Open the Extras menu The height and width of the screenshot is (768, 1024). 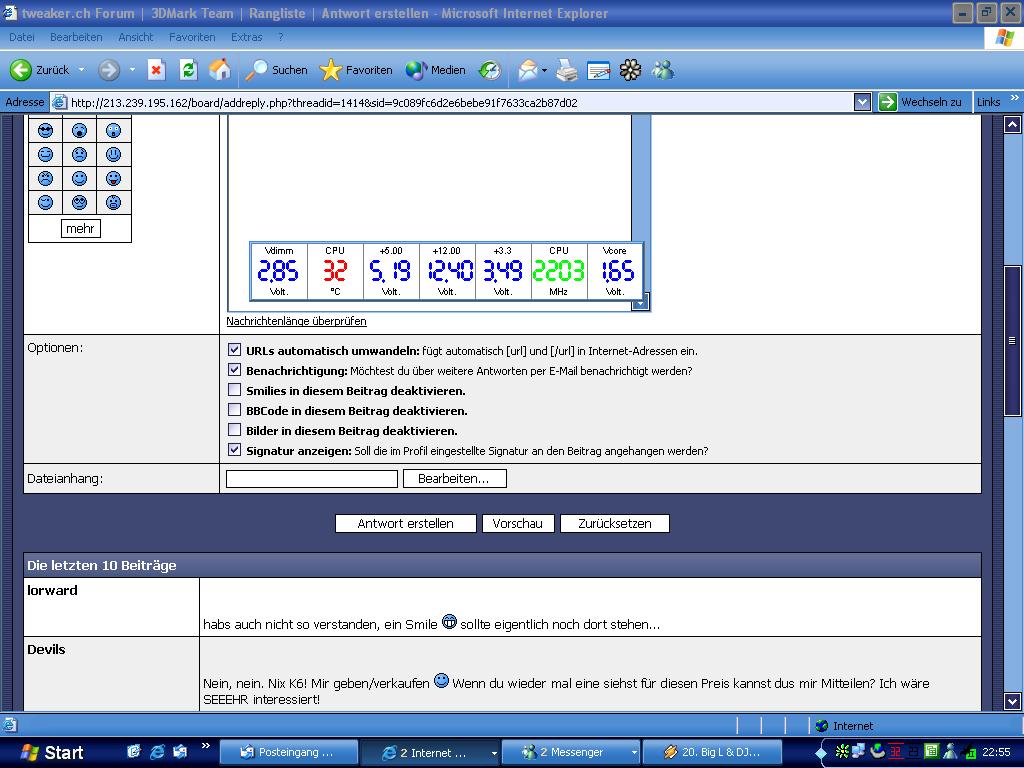pyautogui.click(x=246, y=37)
